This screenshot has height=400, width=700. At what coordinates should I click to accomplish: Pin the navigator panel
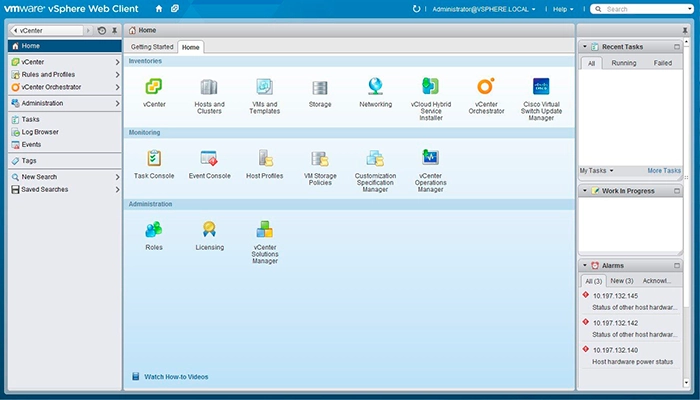click(x=115, y=30)
